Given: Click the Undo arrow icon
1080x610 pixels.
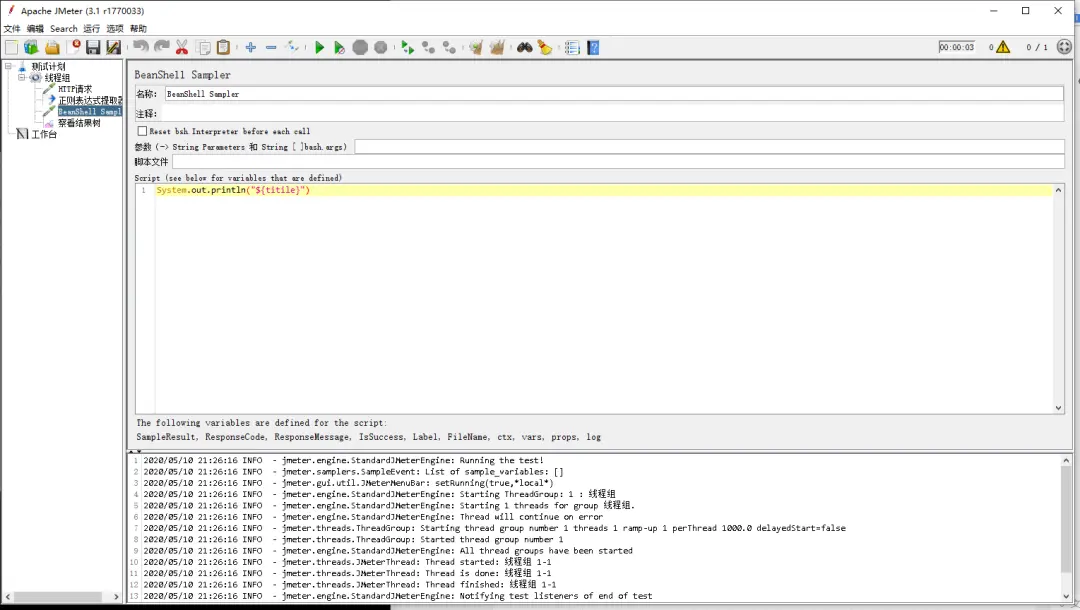Looking at the screenshot, I should 141,47.
